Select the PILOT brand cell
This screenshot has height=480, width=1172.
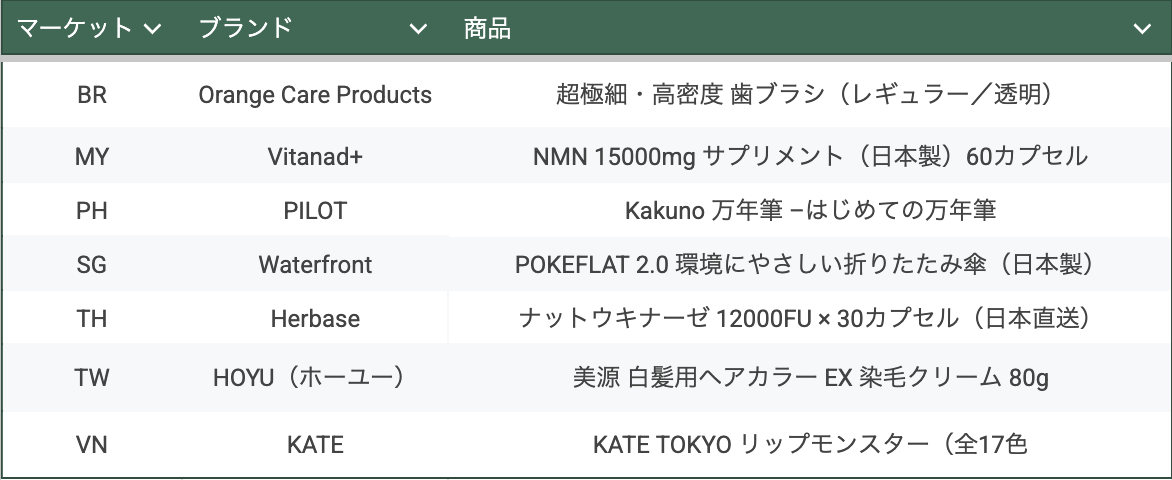(x=315, y=211)
